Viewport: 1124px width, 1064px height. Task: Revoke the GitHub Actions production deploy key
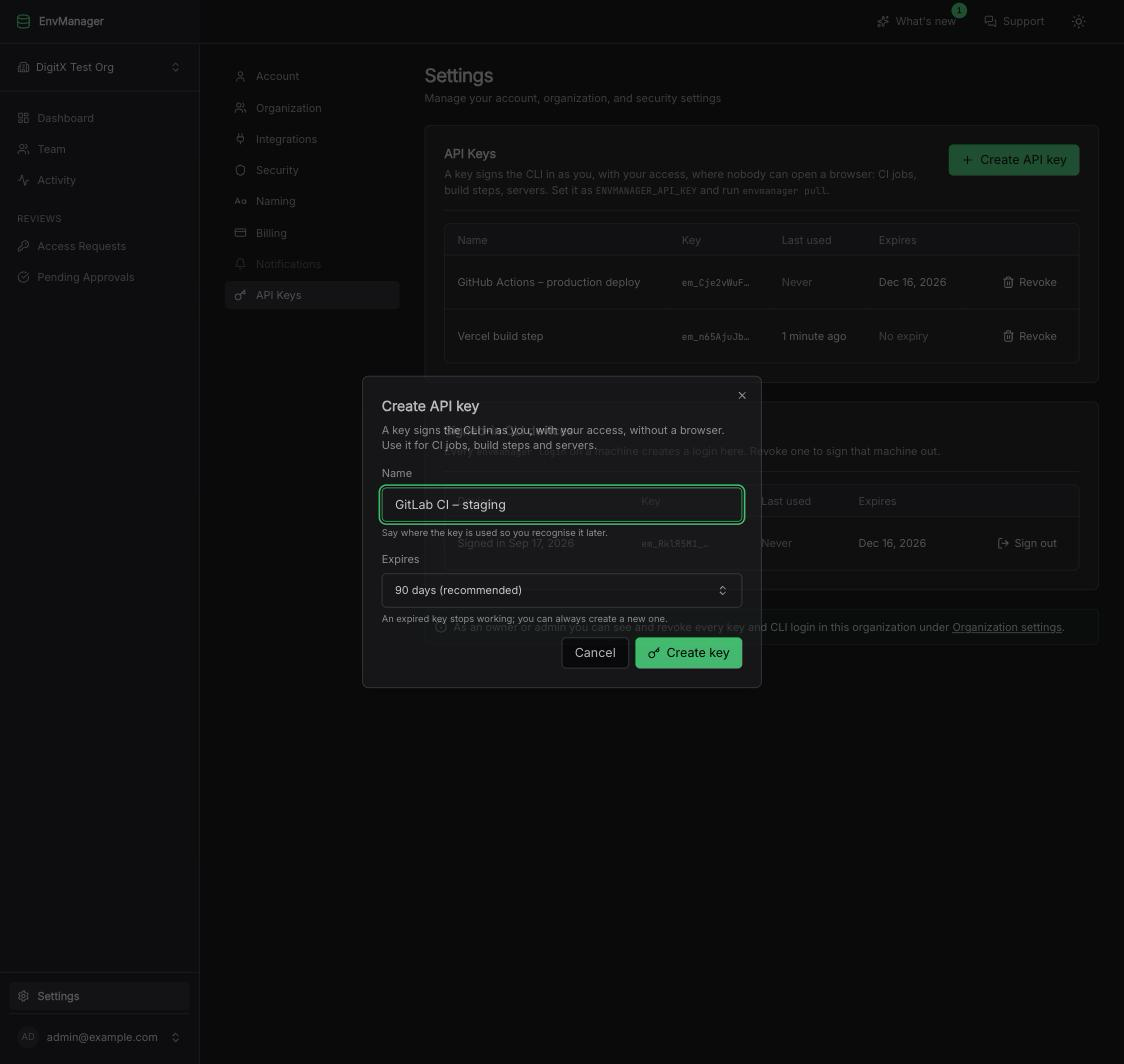1029,282
